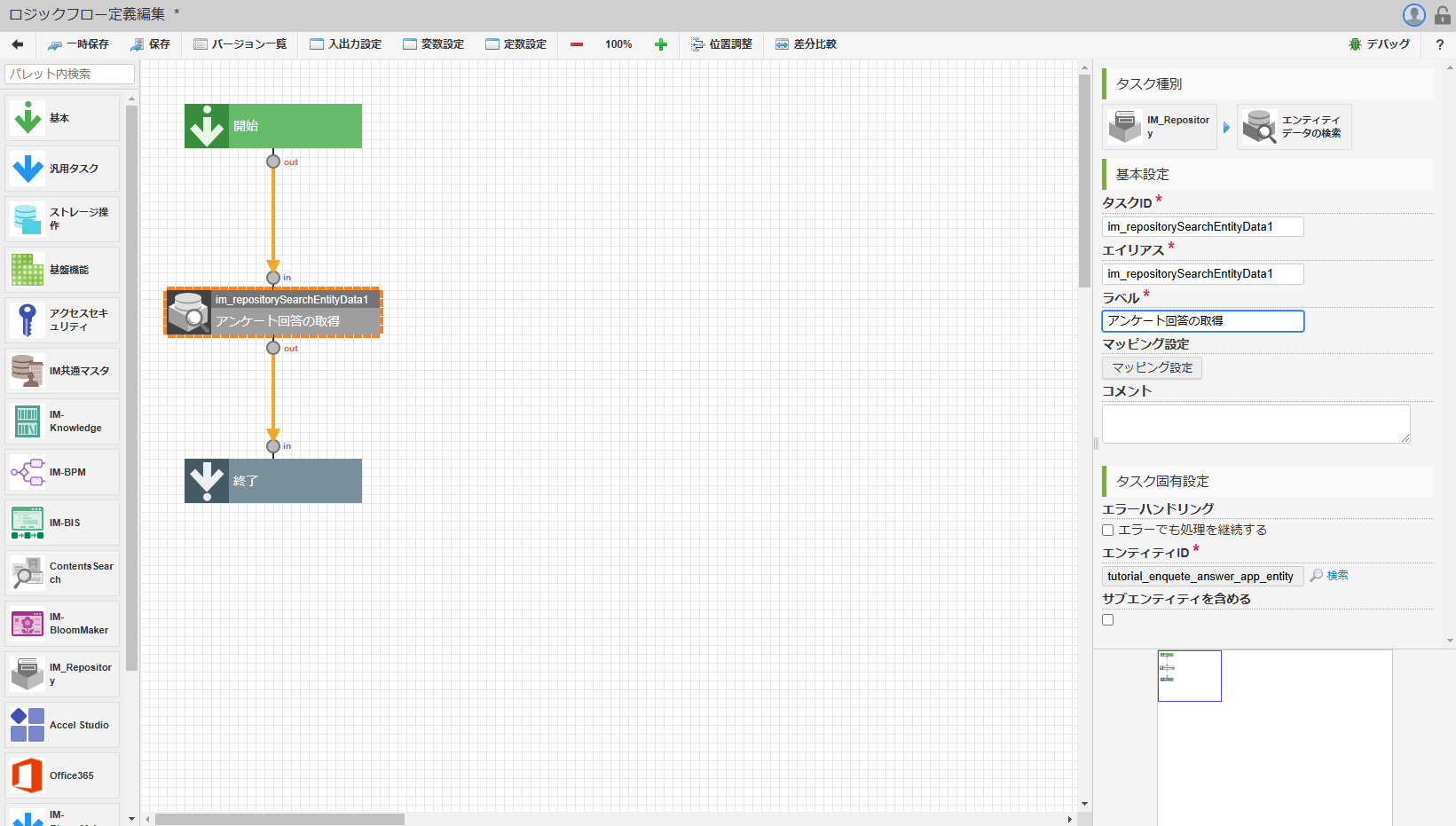Screen dimensions: 1456x826
Task: Start the デバッグ mode from the toolbar
Action: pyautogui.click(x=1379, y=43)
